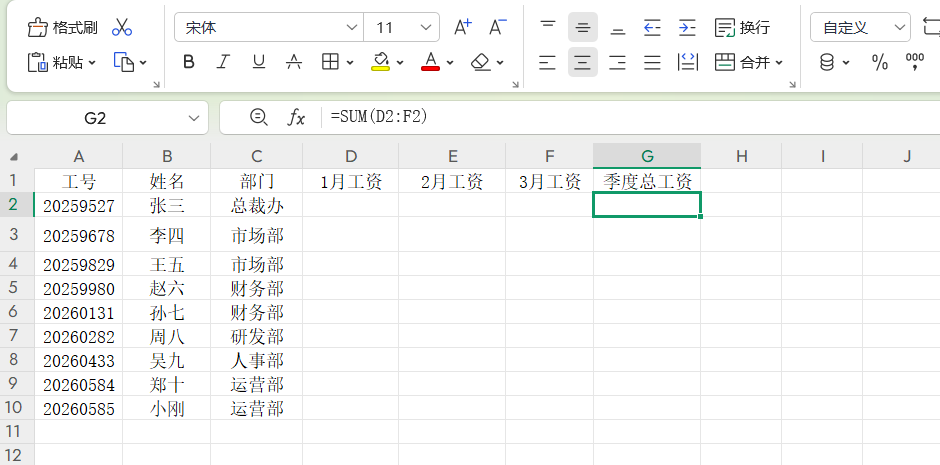Toggle Bold formatting
The height and width of the screenshot is (465, 940).
click(x=189, y=62)
